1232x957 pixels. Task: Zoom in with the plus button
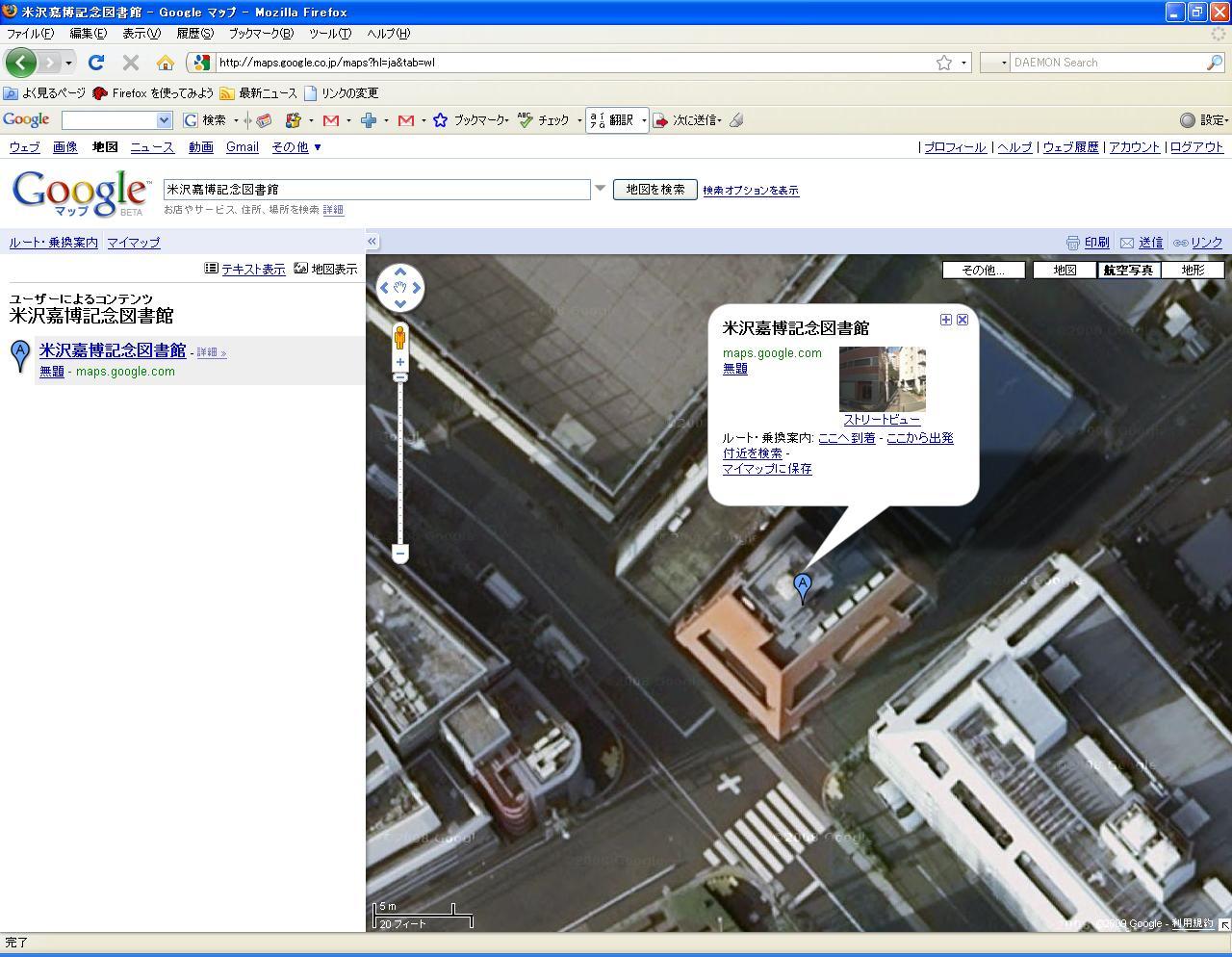[x=400, y=362]
